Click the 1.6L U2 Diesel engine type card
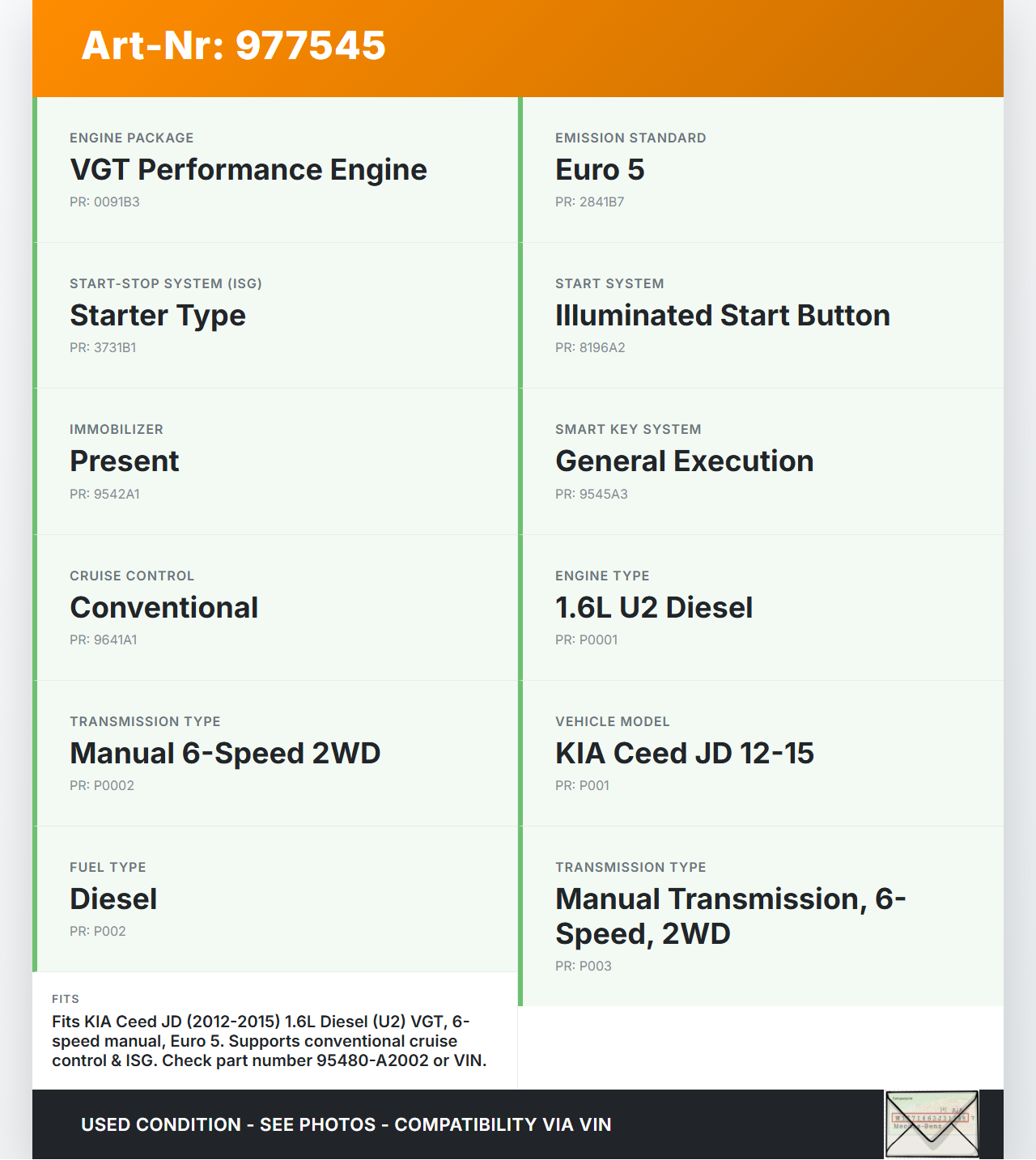Viewport: 1036px width, 1160px height. (762, 607)
